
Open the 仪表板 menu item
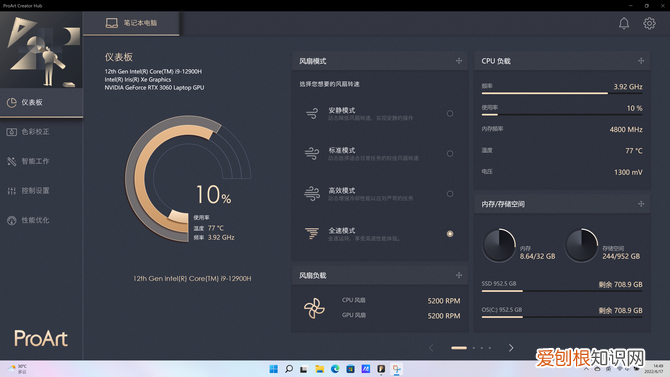41,103
